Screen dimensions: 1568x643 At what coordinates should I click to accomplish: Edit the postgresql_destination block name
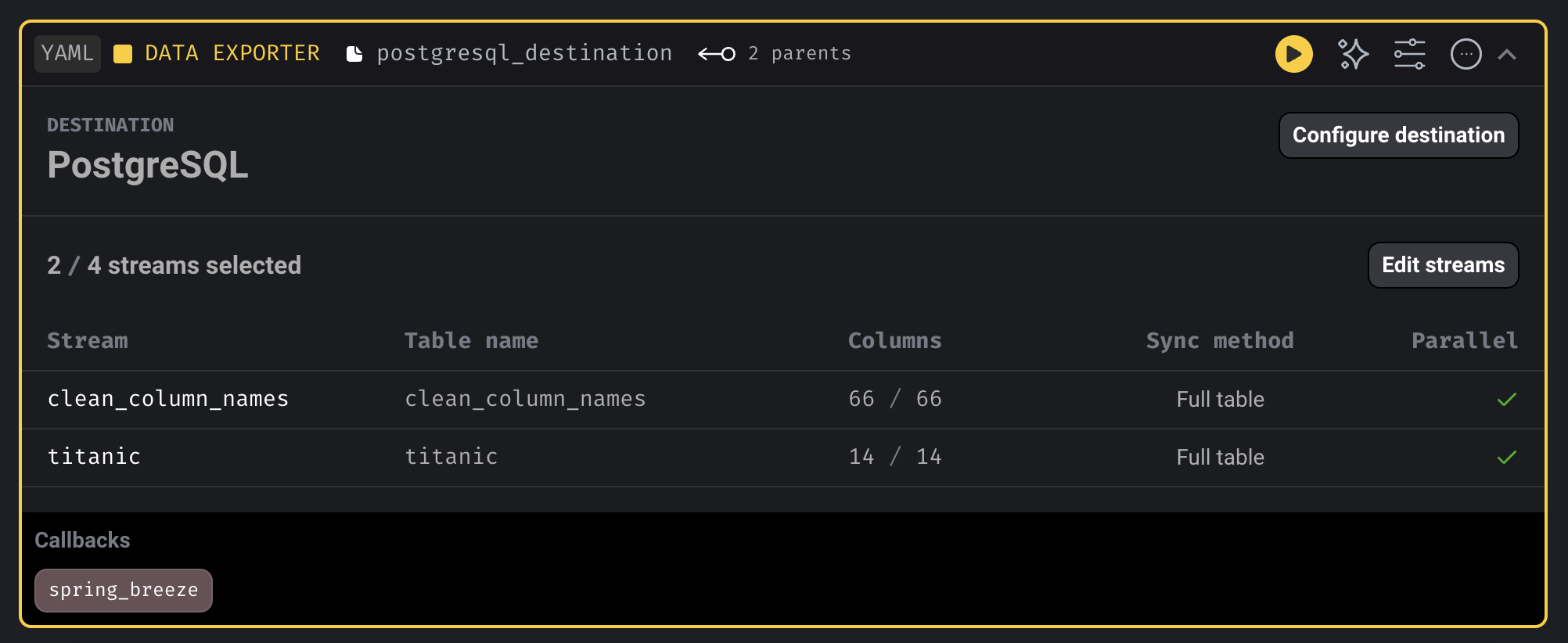click(524, 54)
